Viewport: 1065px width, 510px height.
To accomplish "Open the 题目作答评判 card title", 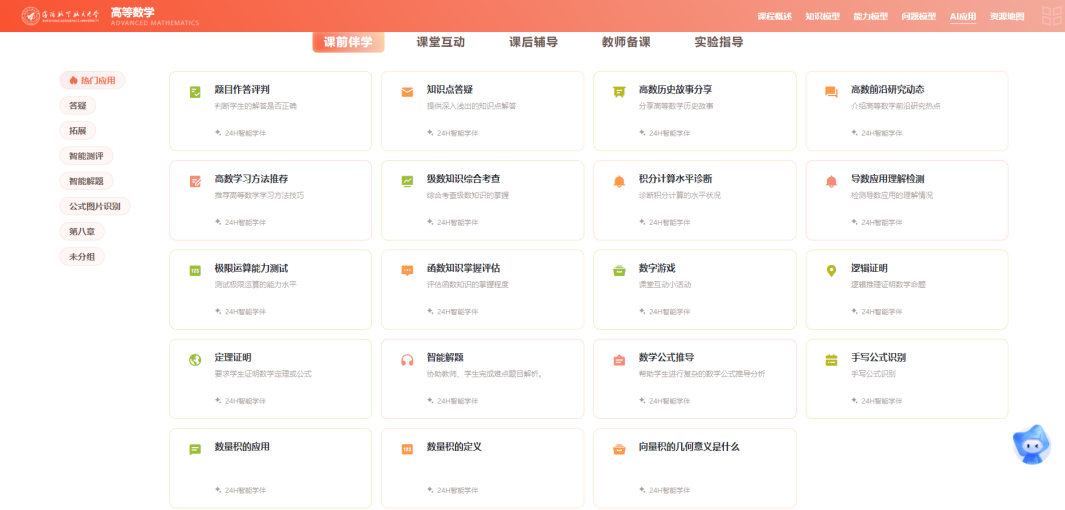I will point(242,89).
